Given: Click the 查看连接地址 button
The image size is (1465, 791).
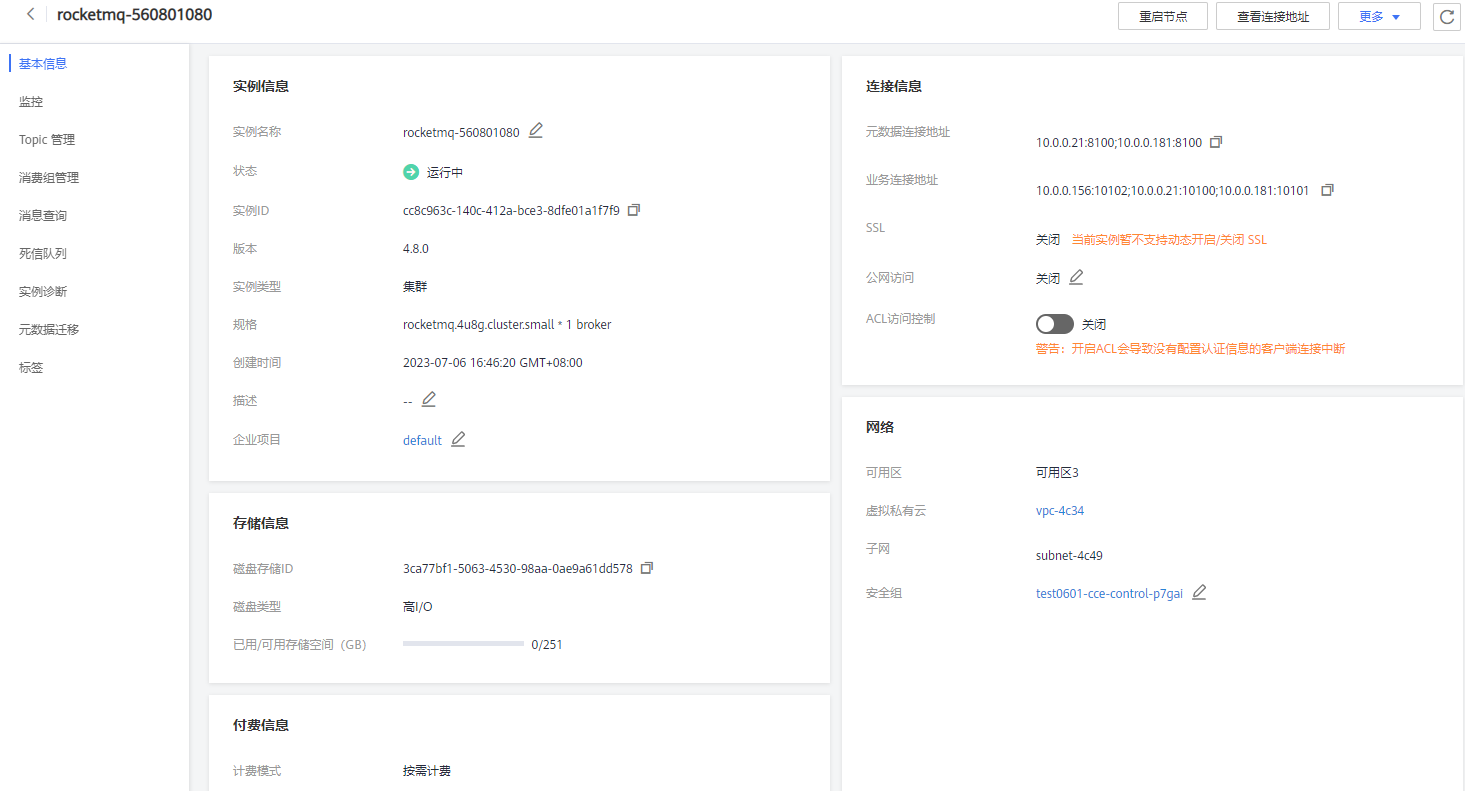Looking at the screenshot, I should point(1273,17).
